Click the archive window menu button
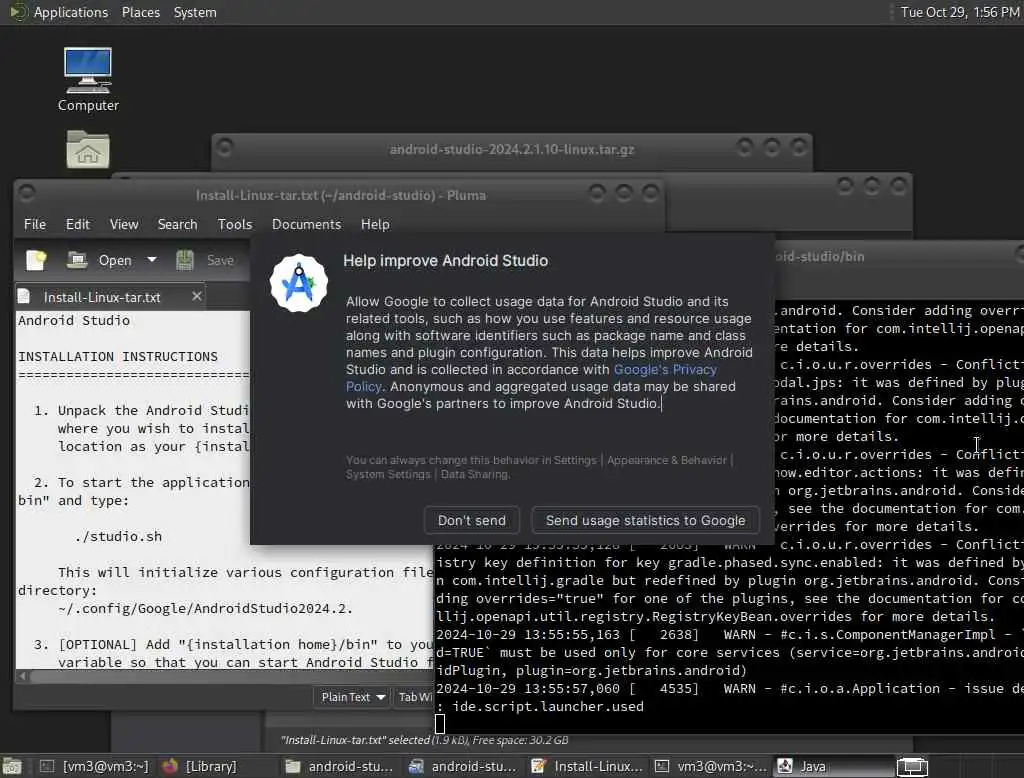 [x=225, y=148]
